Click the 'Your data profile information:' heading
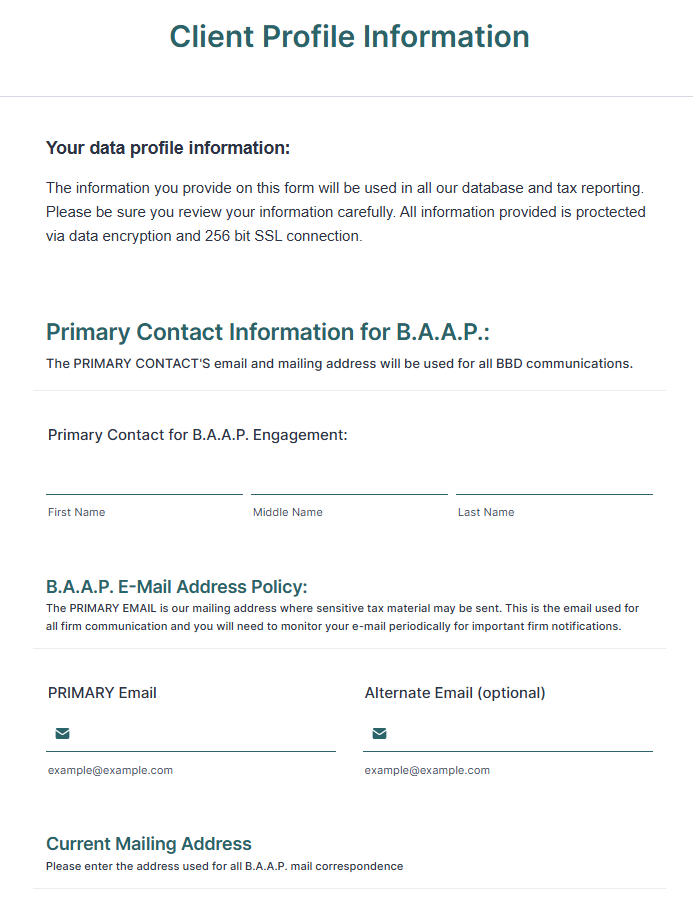This screenshot has height=899, width=693. (168, 148)
